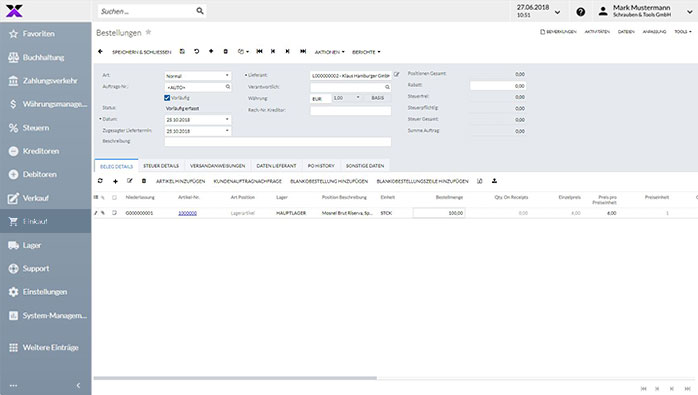Open the Versandanweisungen tab
The image size is (698, 395).
[218, 166]
